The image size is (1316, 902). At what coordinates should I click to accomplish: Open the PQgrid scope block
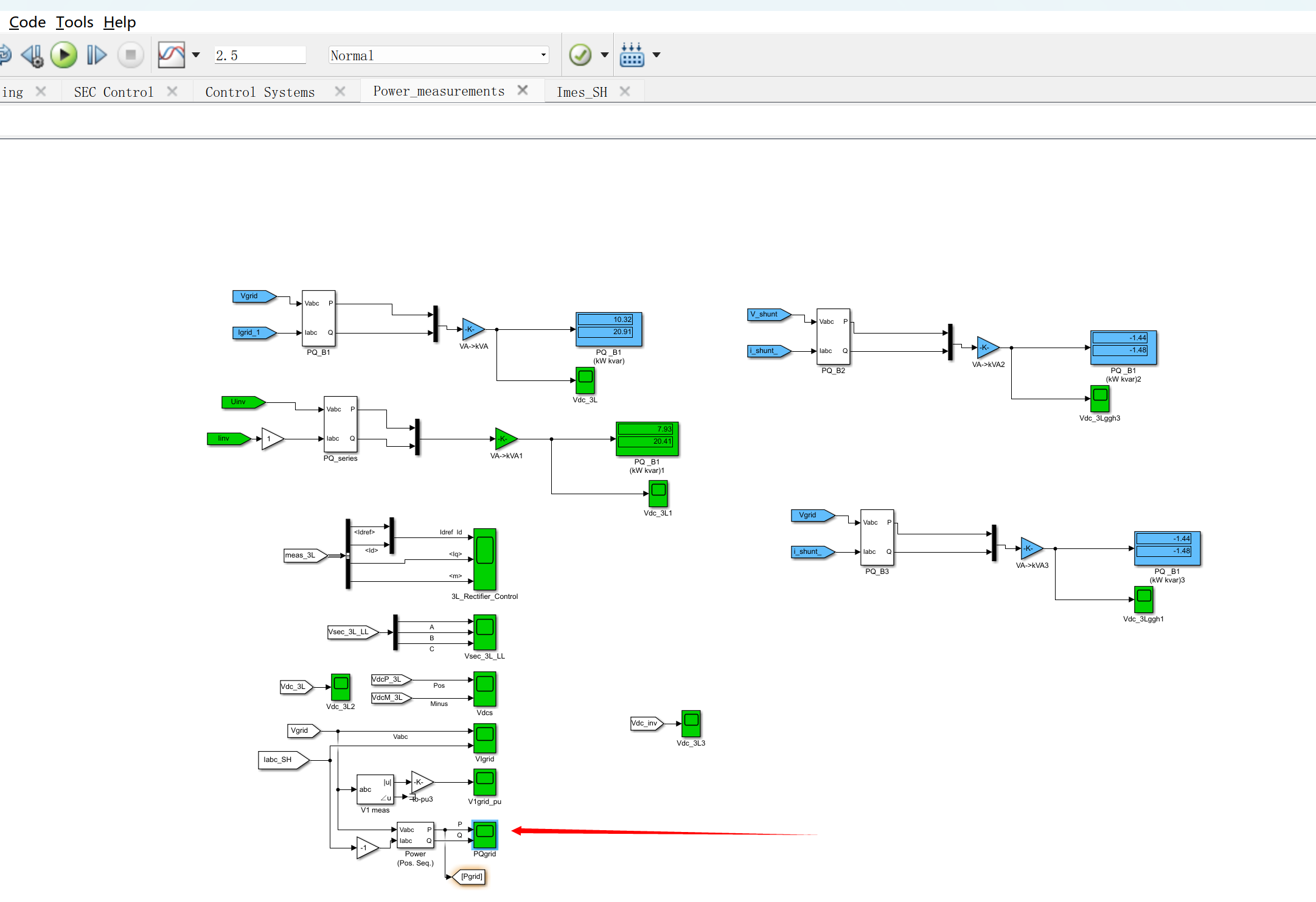[485, 834]
